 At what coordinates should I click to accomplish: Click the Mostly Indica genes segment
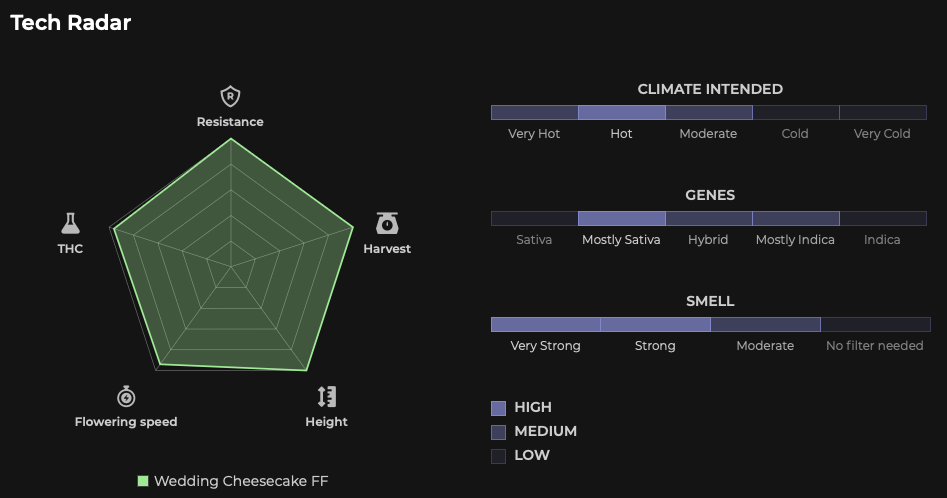click(x=795, y=219)
